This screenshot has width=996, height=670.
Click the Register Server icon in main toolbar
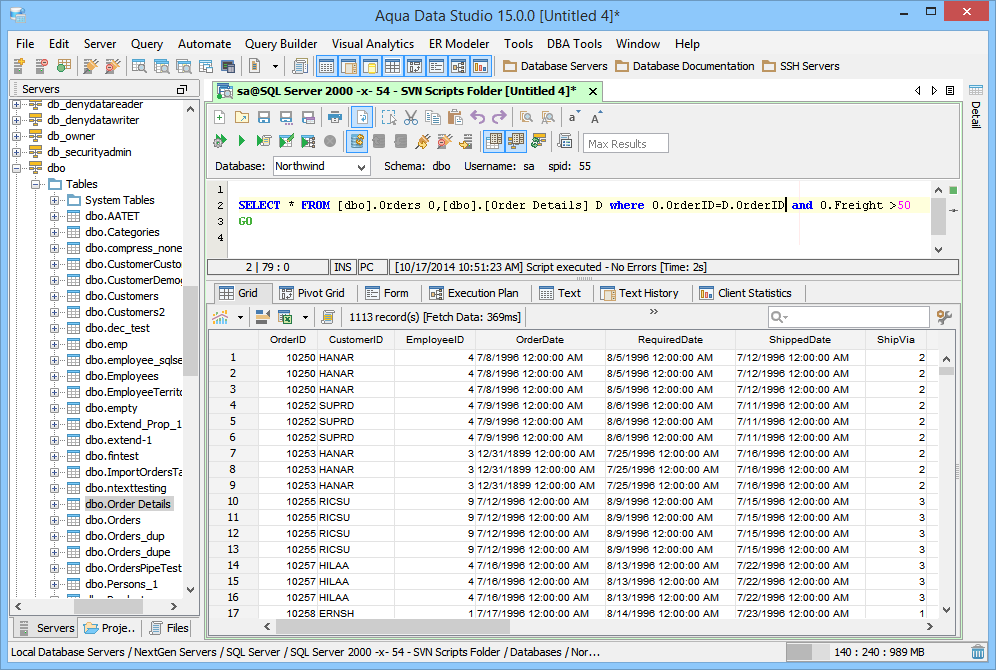(x=19, y=66)
